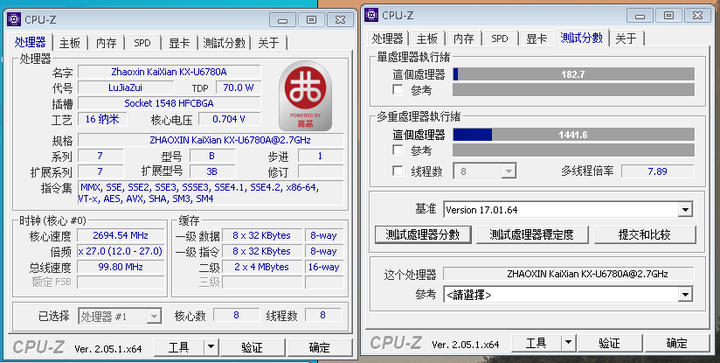
Task: Expand 工具 dropdown arrow in right window
Action: 568,343
